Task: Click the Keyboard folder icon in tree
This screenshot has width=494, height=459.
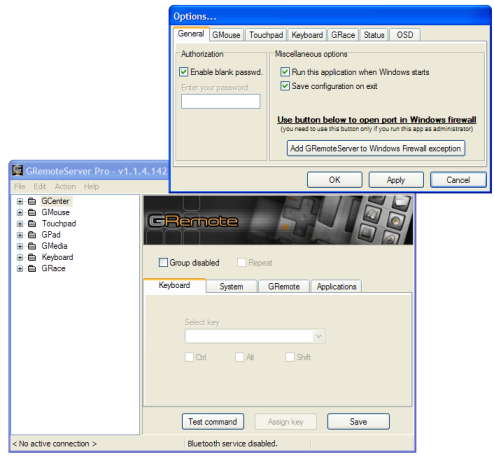Action: (x=32, y=257)
